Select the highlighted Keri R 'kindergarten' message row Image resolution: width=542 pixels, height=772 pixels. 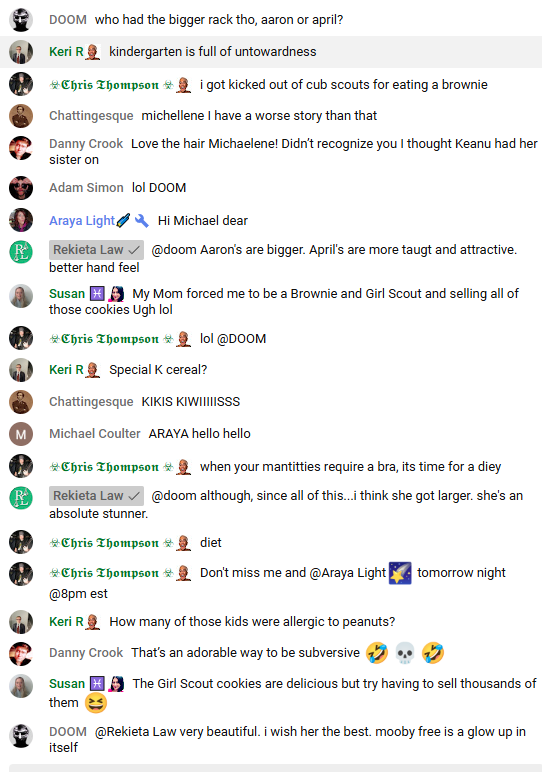[271, 52]
